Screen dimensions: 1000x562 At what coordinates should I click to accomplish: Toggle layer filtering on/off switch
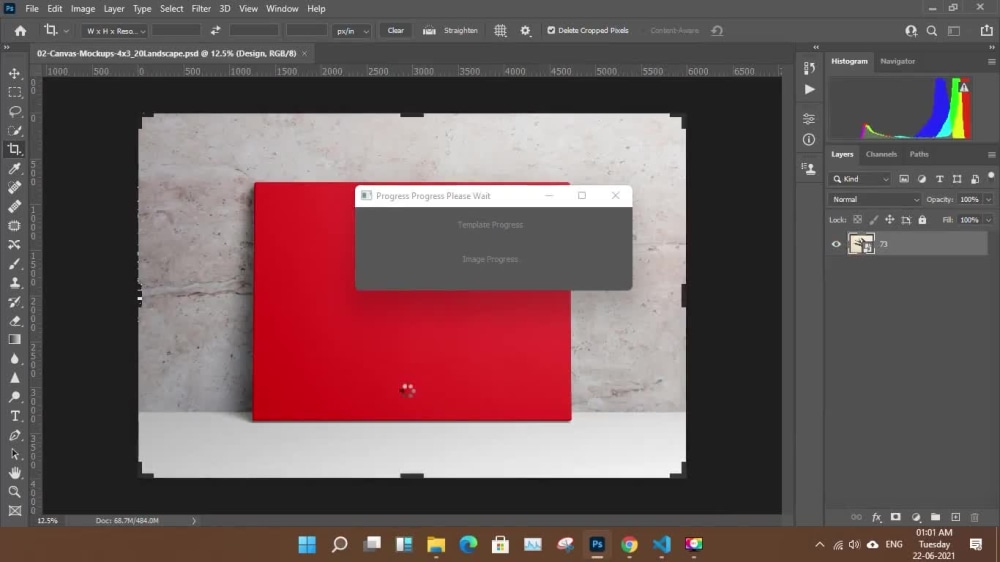tap(990, 176)
